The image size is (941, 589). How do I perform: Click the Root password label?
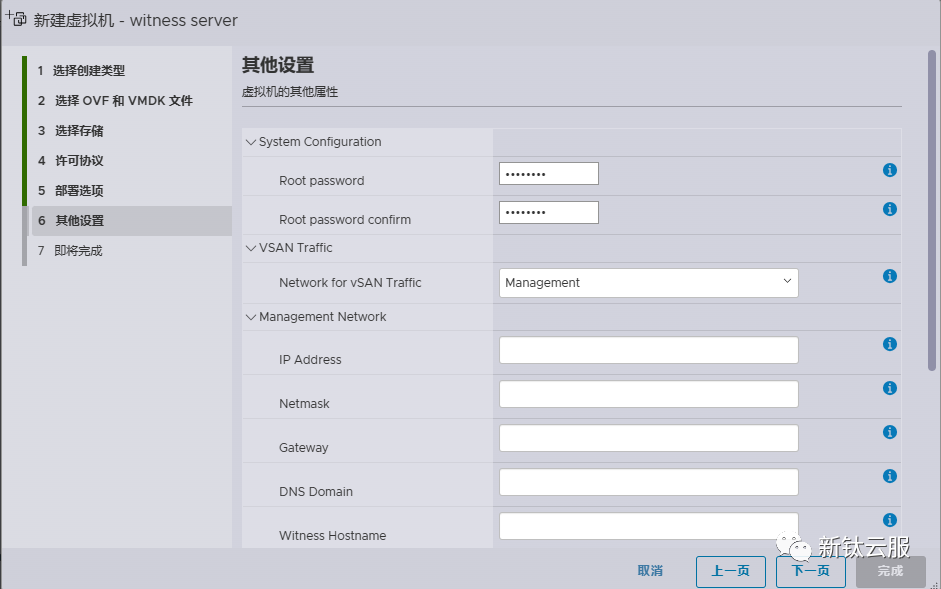point(322,181)
